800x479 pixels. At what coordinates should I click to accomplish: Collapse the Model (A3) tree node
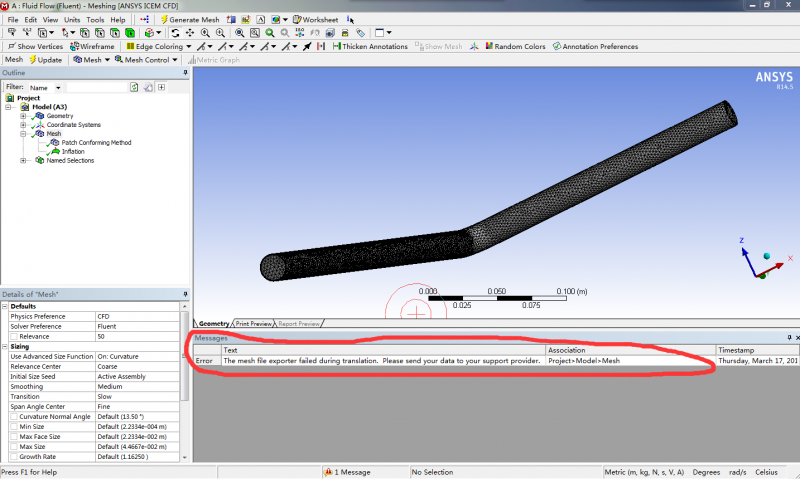click(8, 107)
